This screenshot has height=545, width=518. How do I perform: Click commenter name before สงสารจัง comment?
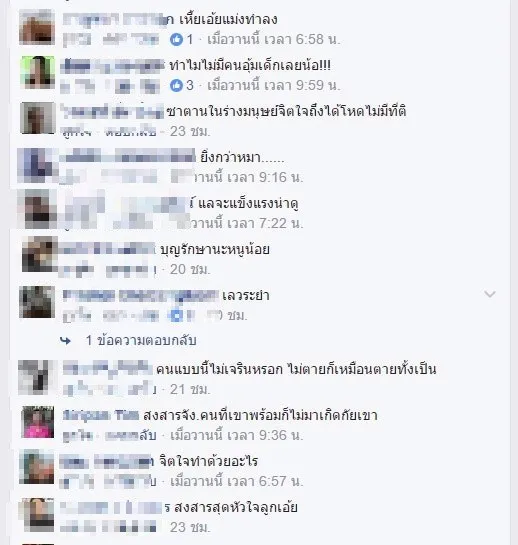(101, 415)
